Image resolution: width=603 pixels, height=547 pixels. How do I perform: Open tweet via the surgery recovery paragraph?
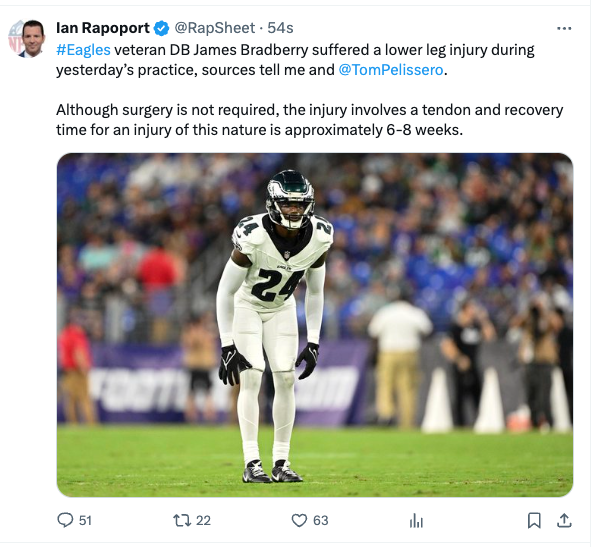pyautogui.click(x=310, y=120)
